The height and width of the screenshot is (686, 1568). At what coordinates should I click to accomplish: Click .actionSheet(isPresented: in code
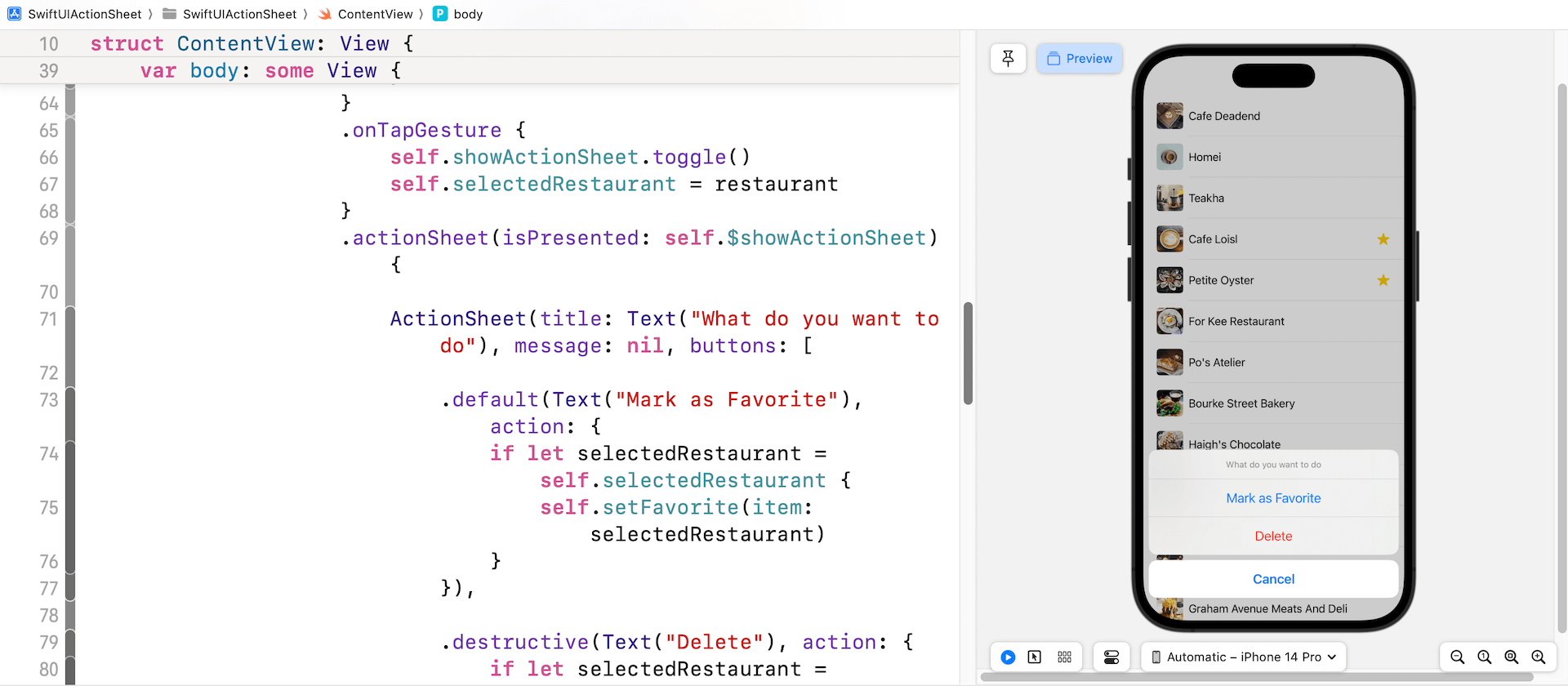(497, 238)
